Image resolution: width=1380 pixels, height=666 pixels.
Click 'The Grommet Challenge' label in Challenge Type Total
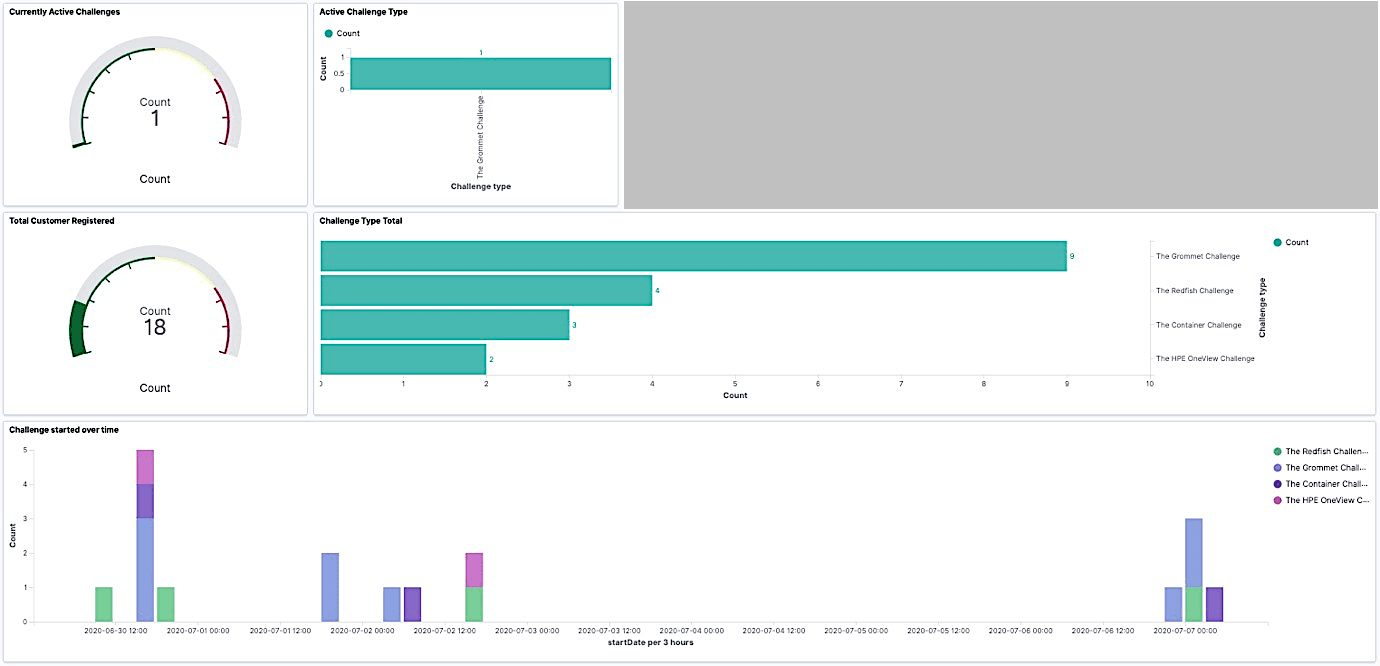click(x=1198, y=256)
